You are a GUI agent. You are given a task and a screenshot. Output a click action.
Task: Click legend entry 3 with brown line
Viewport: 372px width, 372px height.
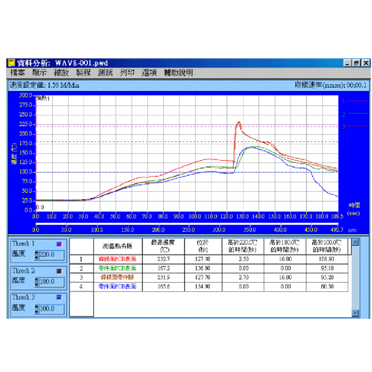(x=355, y=126)
